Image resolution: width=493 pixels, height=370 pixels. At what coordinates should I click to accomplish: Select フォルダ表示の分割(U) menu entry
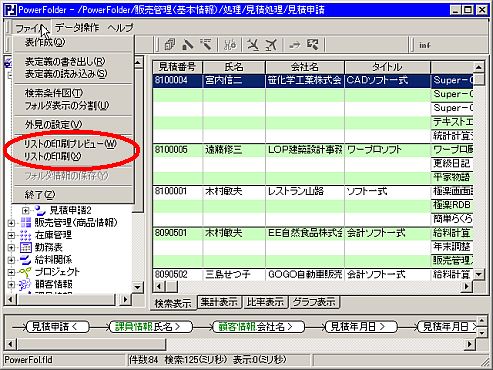click(x=73, y=106)
